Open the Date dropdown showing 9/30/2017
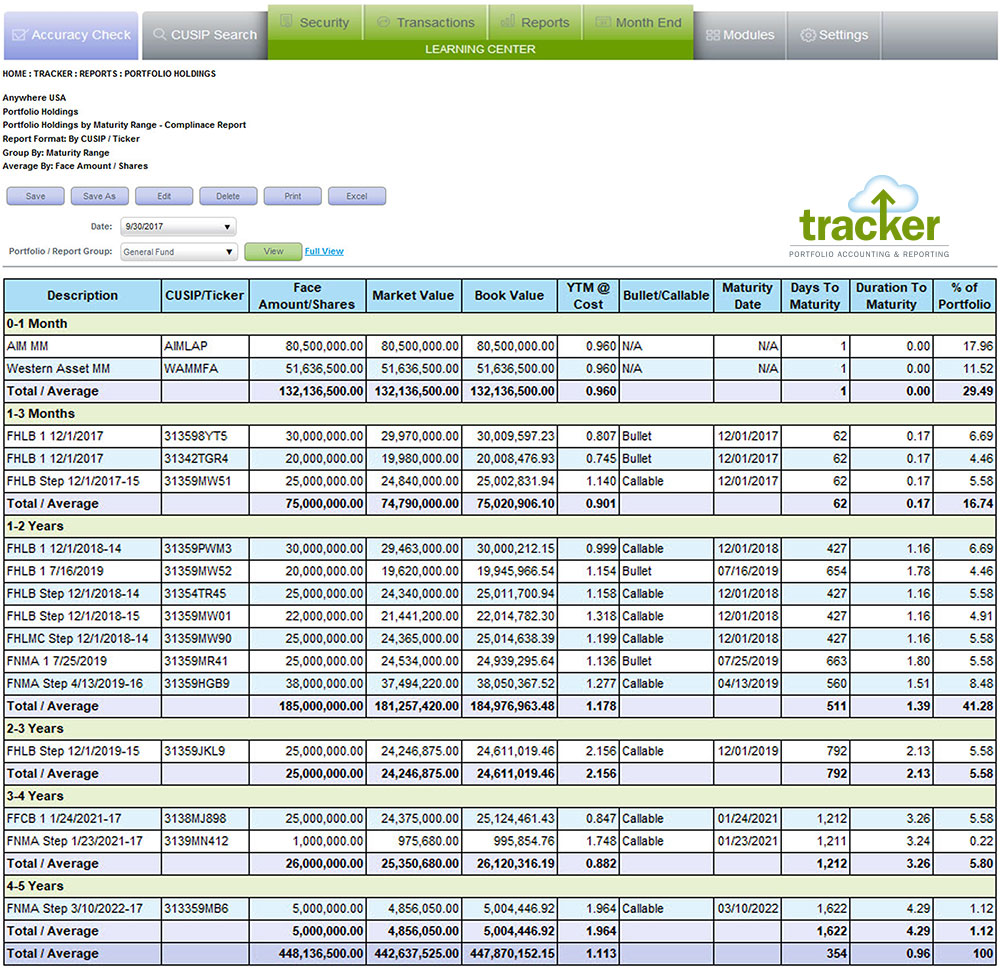The width and height of the screenshot is (1000, 969). coord(178,227)
